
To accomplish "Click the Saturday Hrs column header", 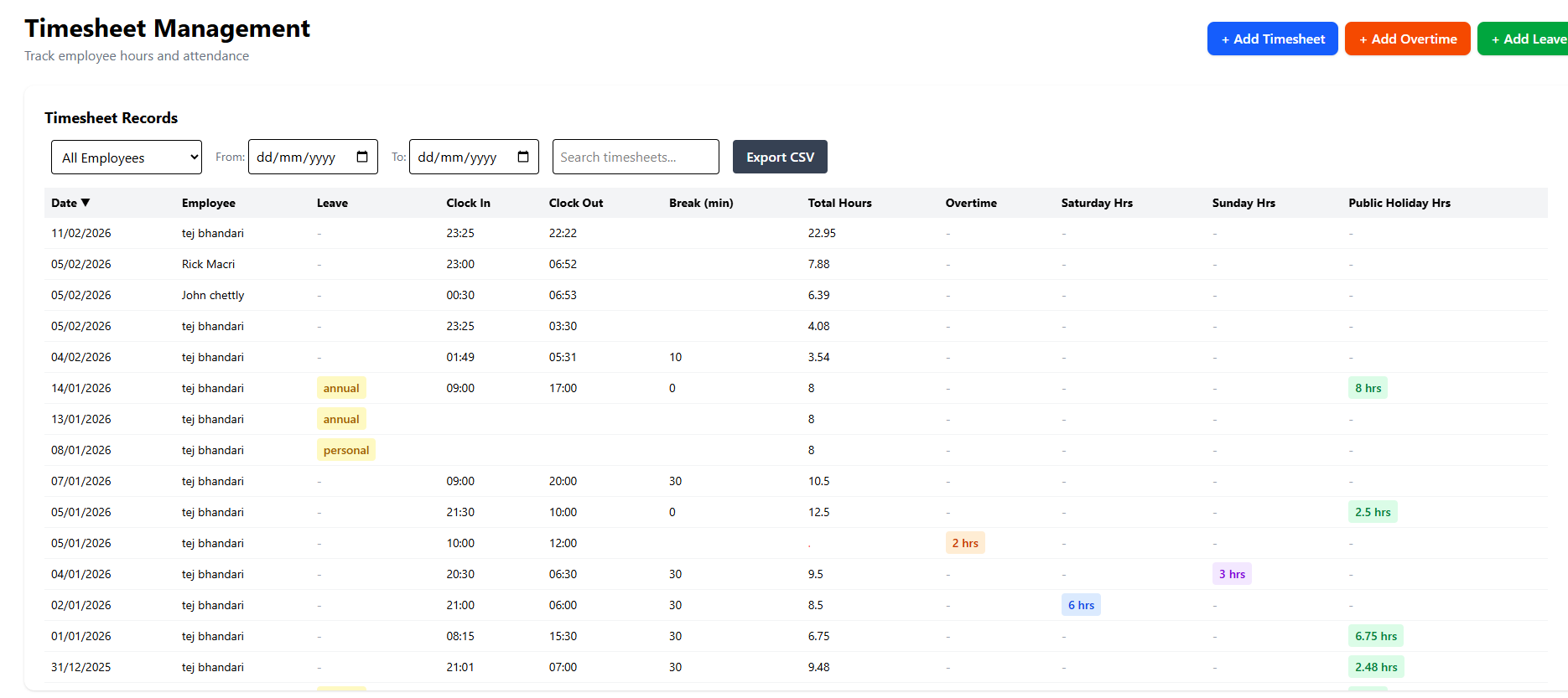I will pyautogui.click(x=1097, y=203).
